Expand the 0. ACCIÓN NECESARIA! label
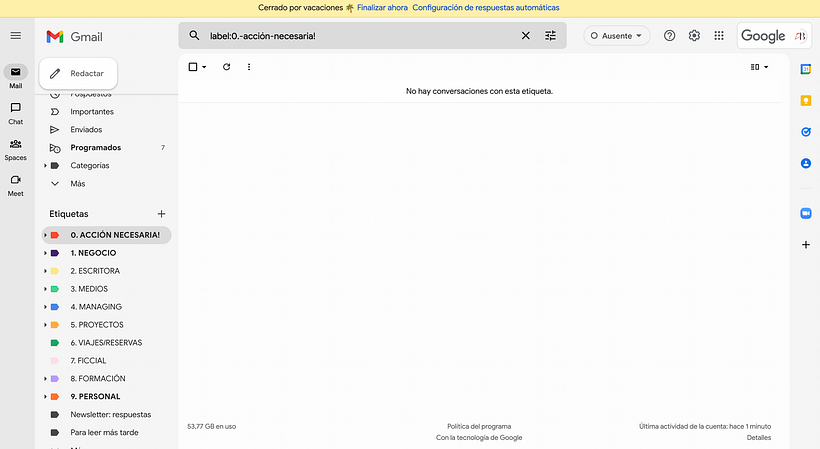The width and height of the screenshot is (820, 449). pos(45,235)
